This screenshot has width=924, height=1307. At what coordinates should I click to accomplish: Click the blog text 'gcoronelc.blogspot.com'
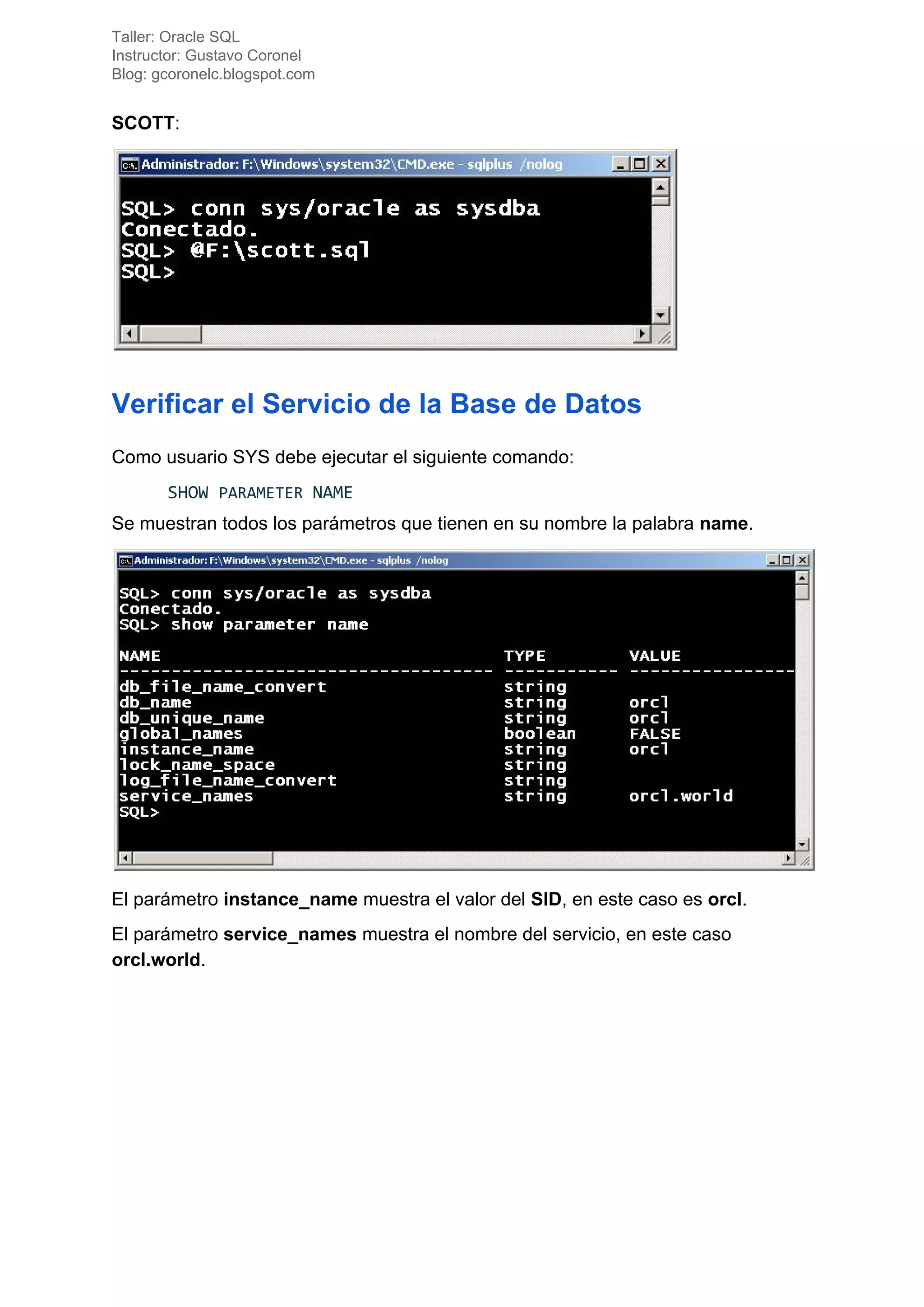click(x=233, y=74)
